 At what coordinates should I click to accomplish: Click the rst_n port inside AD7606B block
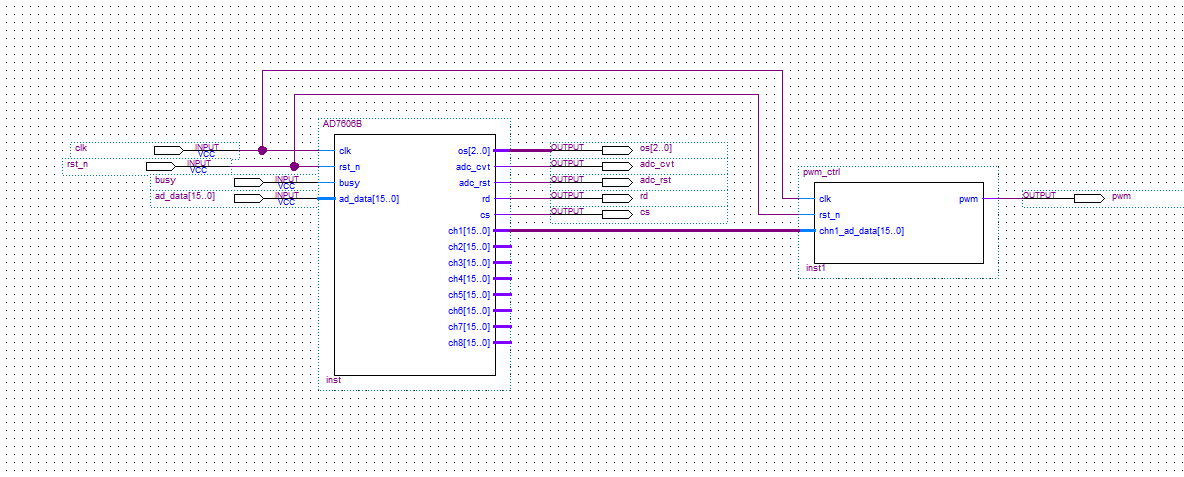tap(350, 166)
